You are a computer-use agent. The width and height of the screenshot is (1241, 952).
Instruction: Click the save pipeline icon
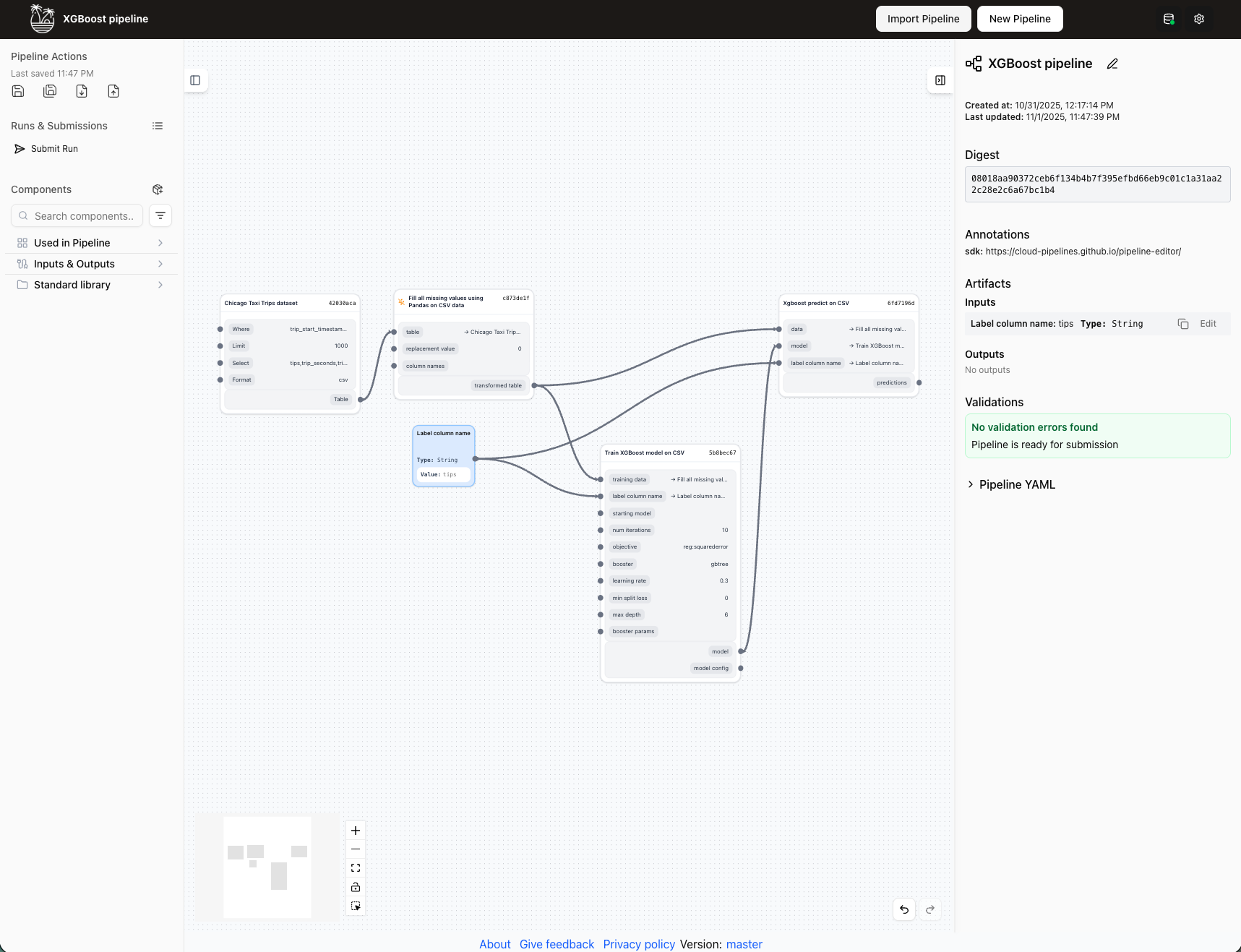(18, 91)
